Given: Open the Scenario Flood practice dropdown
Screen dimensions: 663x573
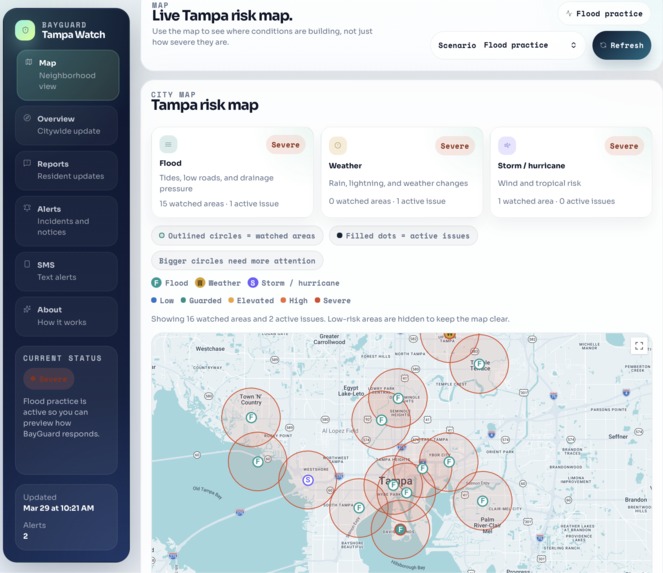Looking at the screenshot, I should (x=507, y=45).
